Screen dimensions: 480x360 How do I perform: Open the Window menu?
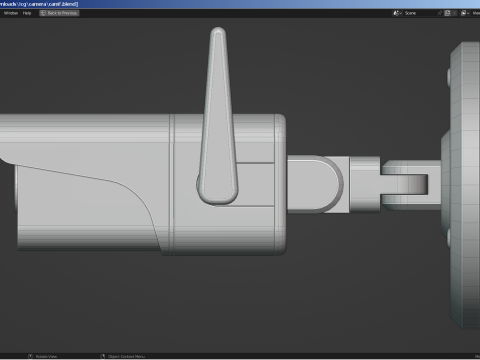(x=11, y=13)
